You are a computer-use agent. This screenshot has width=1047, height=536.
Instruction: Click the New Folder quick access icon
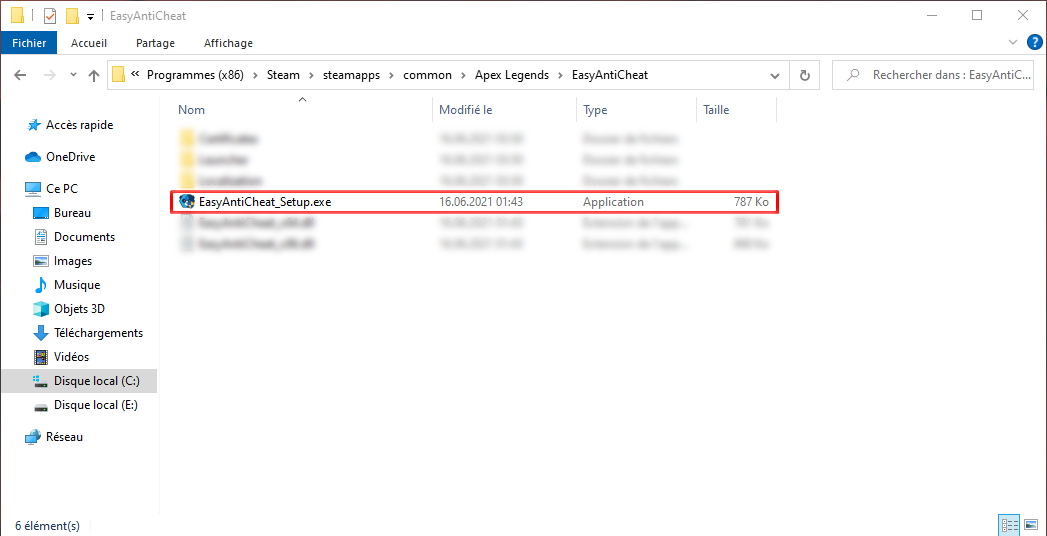(73, 15)
